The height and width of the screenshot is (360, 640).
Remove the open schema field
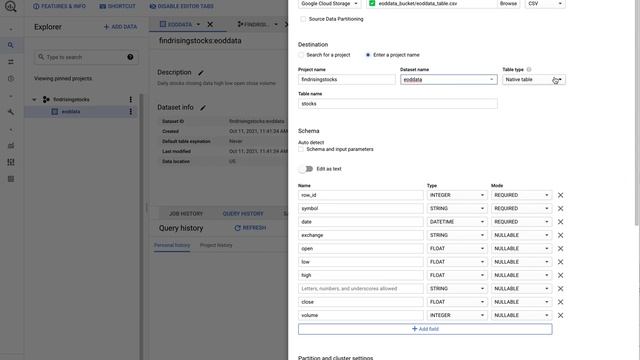[x=560, y=249]
